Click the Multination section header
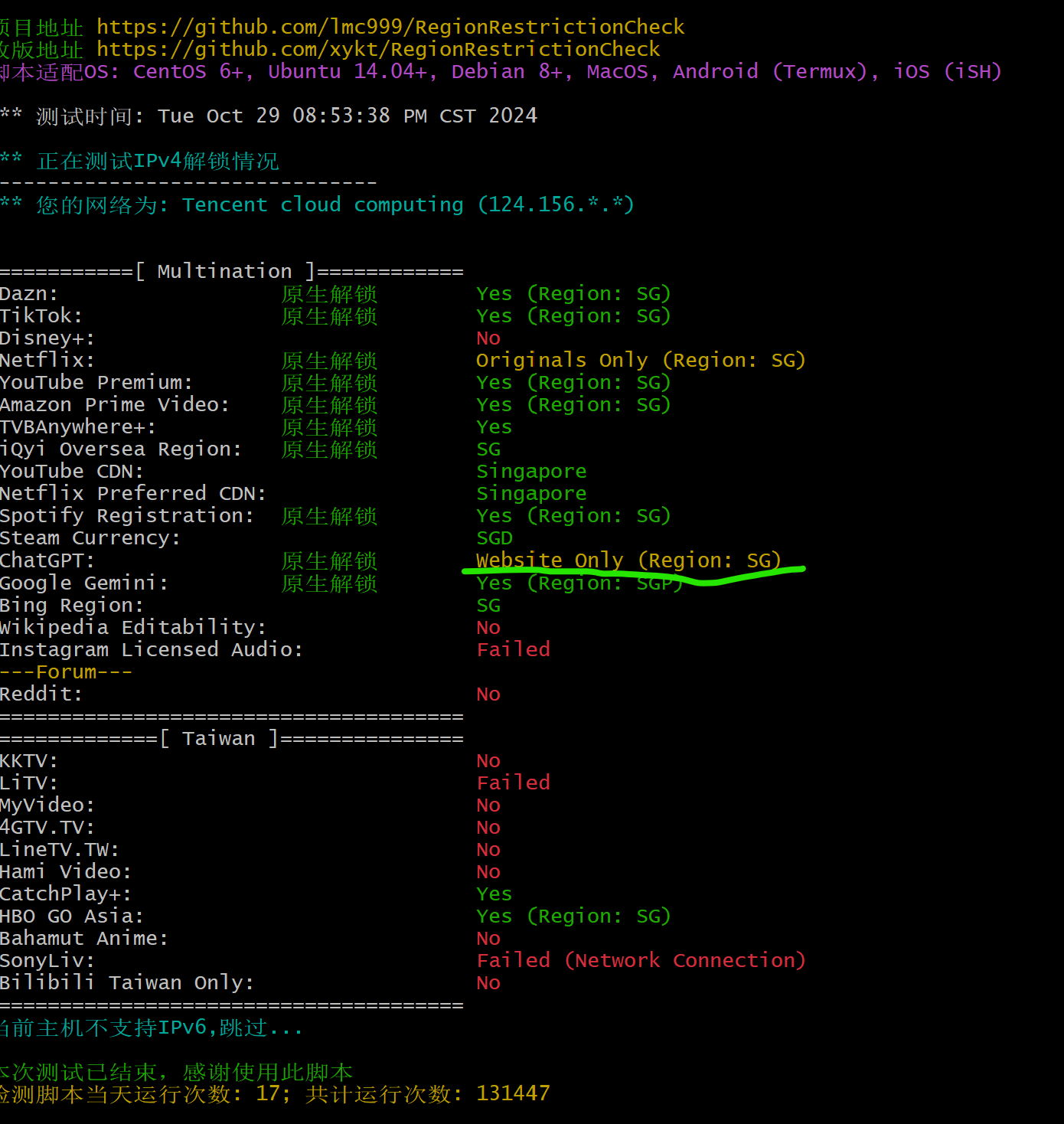The image size is (1064, 1124). 231,272
